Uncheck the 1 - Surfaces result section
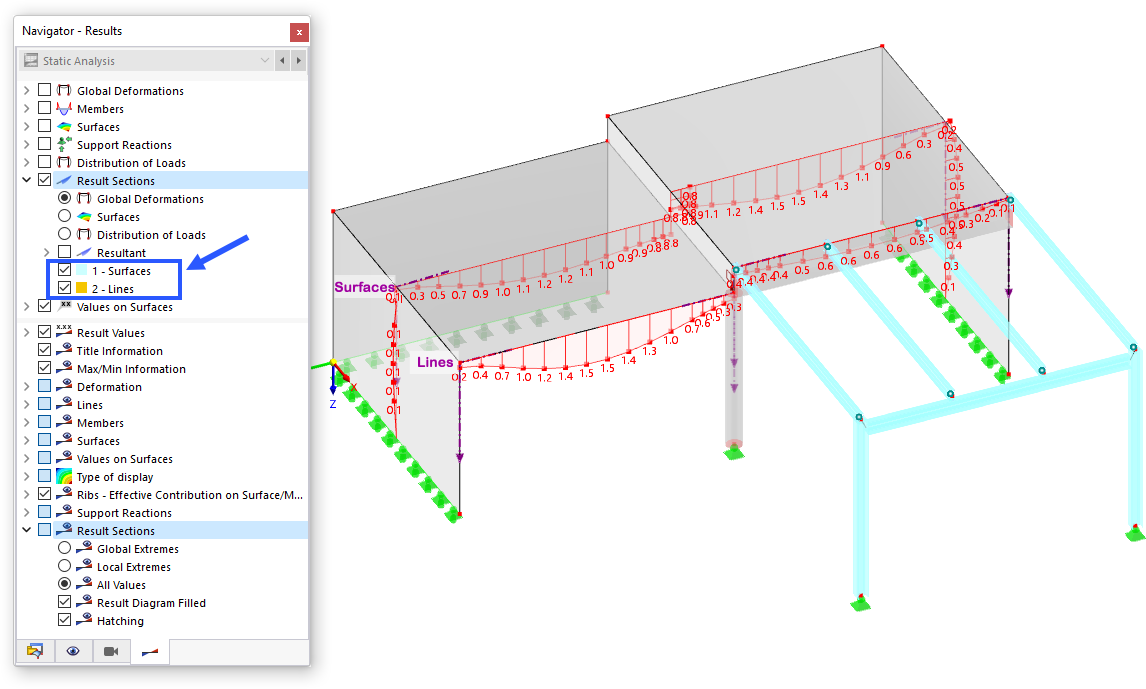 click(63, 271)
